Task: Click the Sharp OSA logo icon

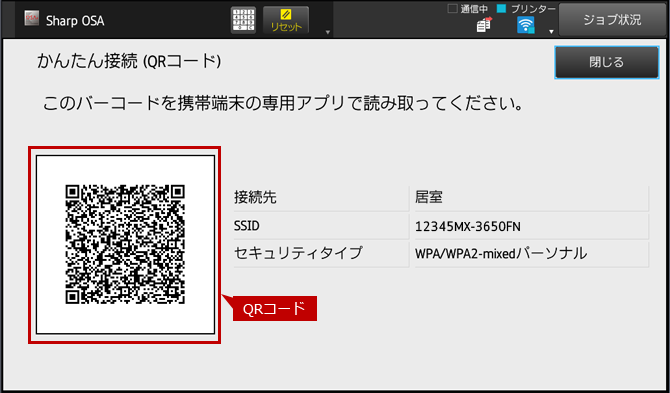Action: 32,19
